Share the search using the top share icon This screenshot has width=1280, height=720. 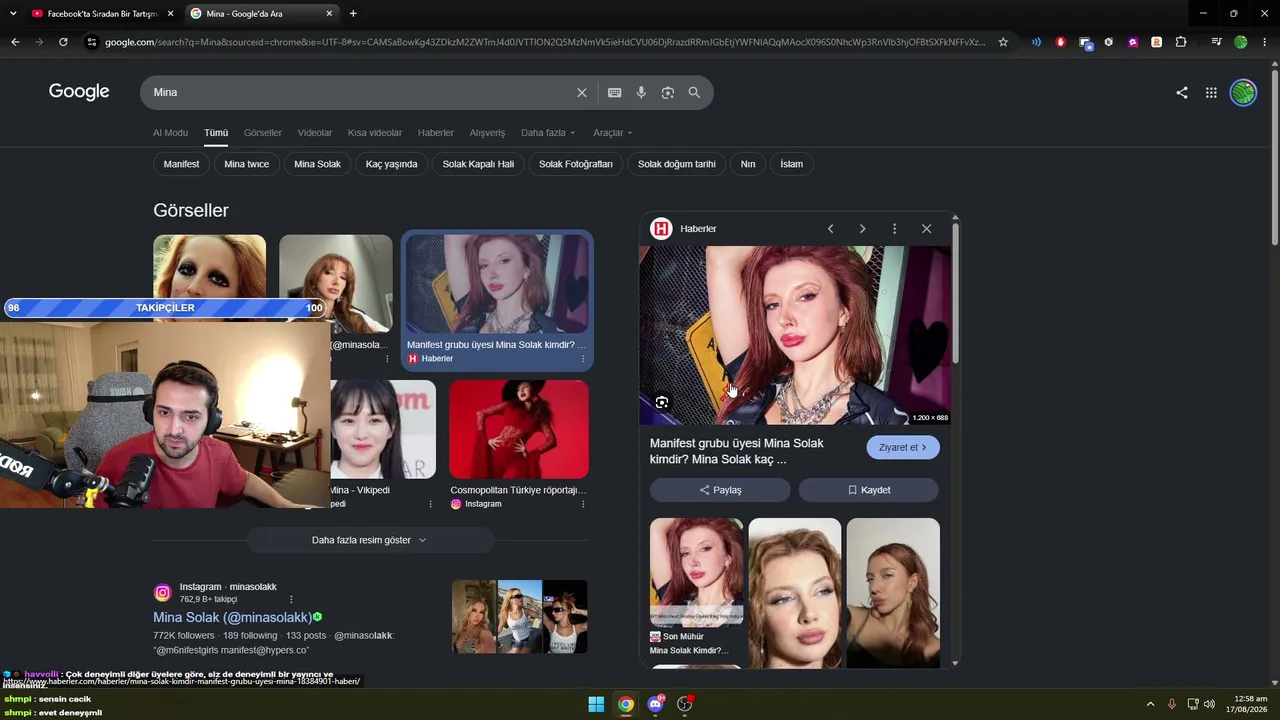pos(1182,92)
